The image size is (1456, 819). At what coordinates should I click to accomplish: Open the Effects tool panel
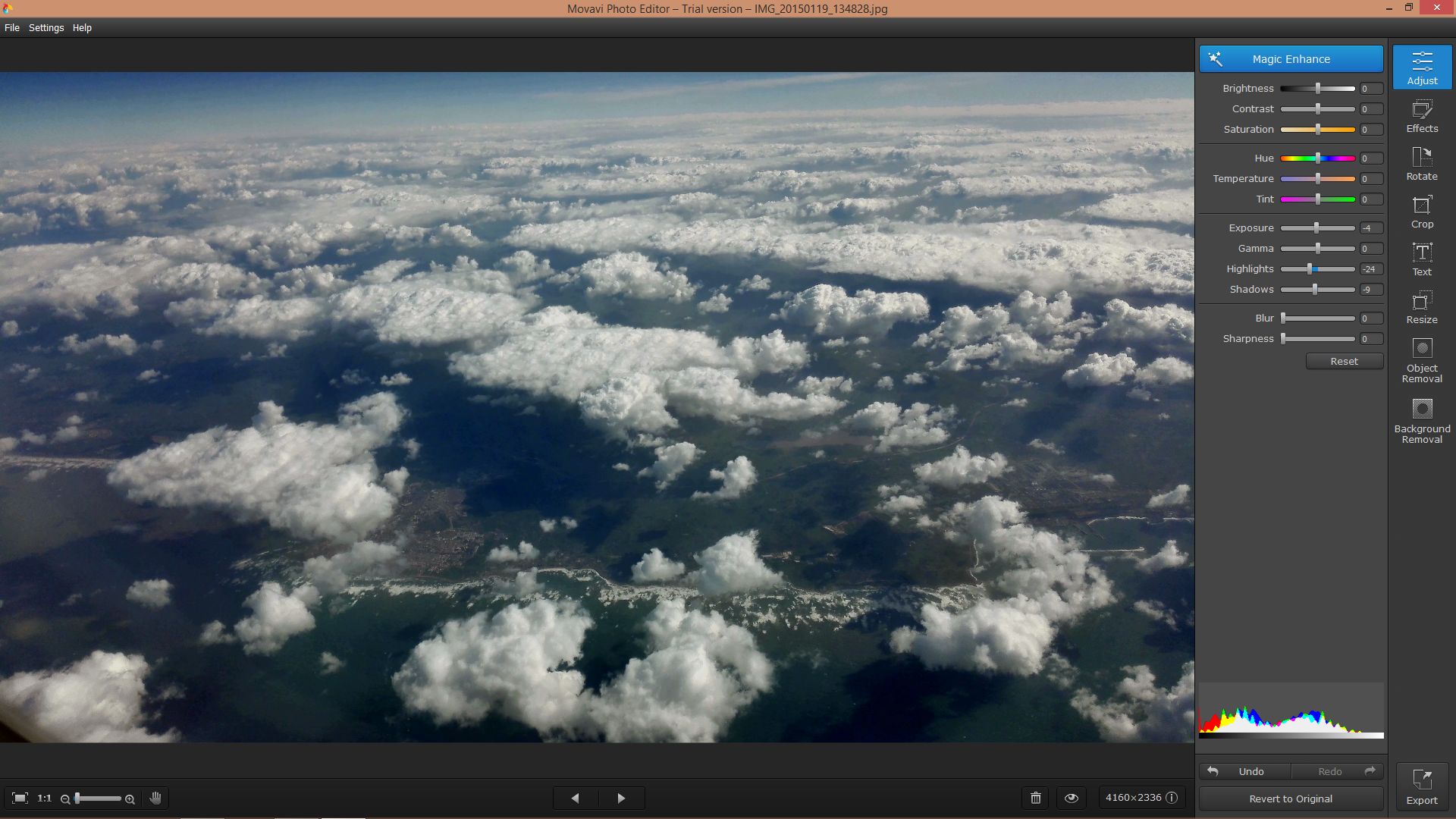pyautogui.click(x=1422, y=116)
